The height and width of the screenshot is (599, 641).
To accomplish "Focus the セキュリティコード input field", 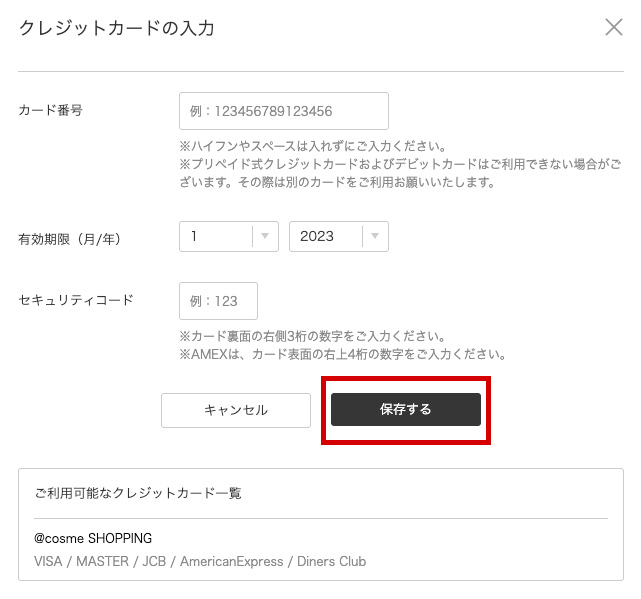I will pyautogui.click(x=218, y=301).
